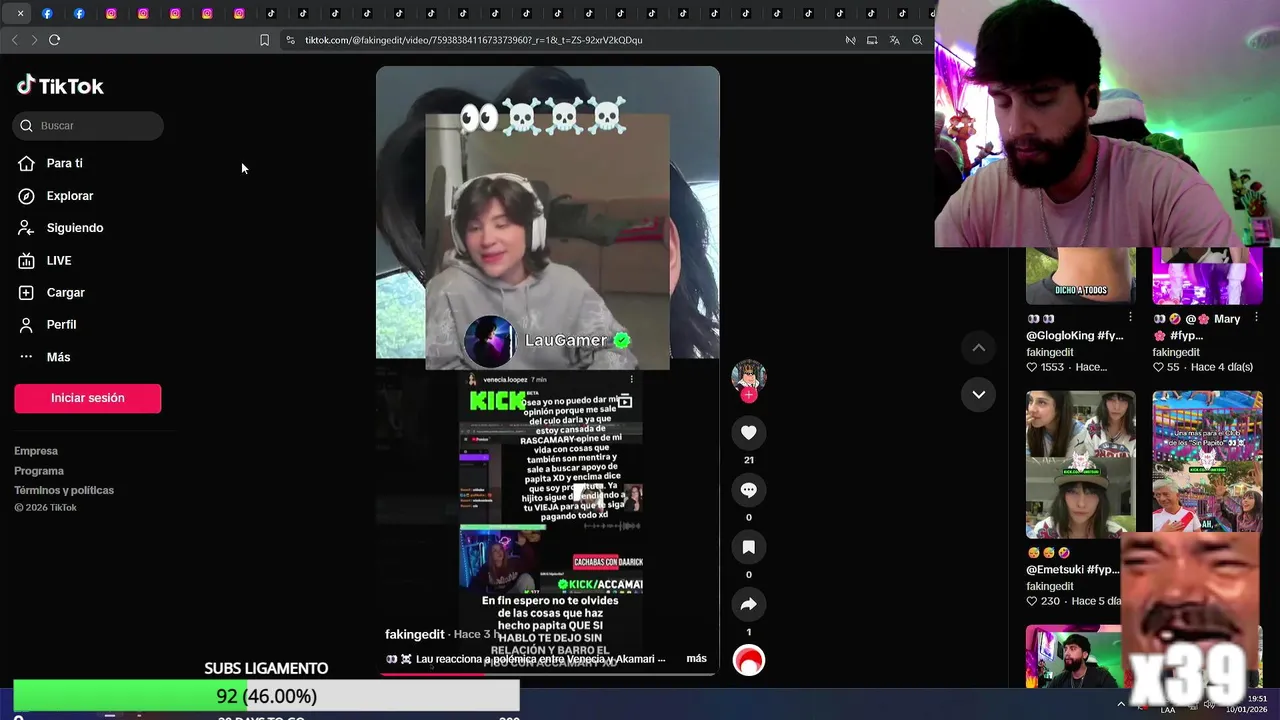
Task: Reload the TikTok page
Action: pos(54,40)
